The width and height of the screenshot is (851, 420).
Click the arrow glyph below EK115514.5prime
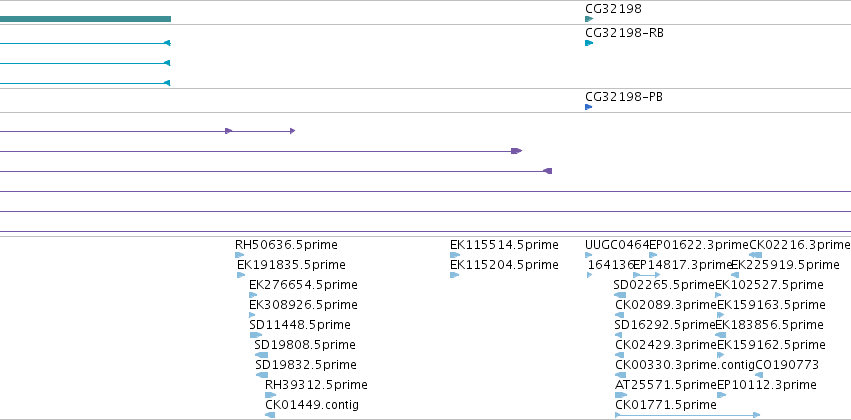coord(455,255)
